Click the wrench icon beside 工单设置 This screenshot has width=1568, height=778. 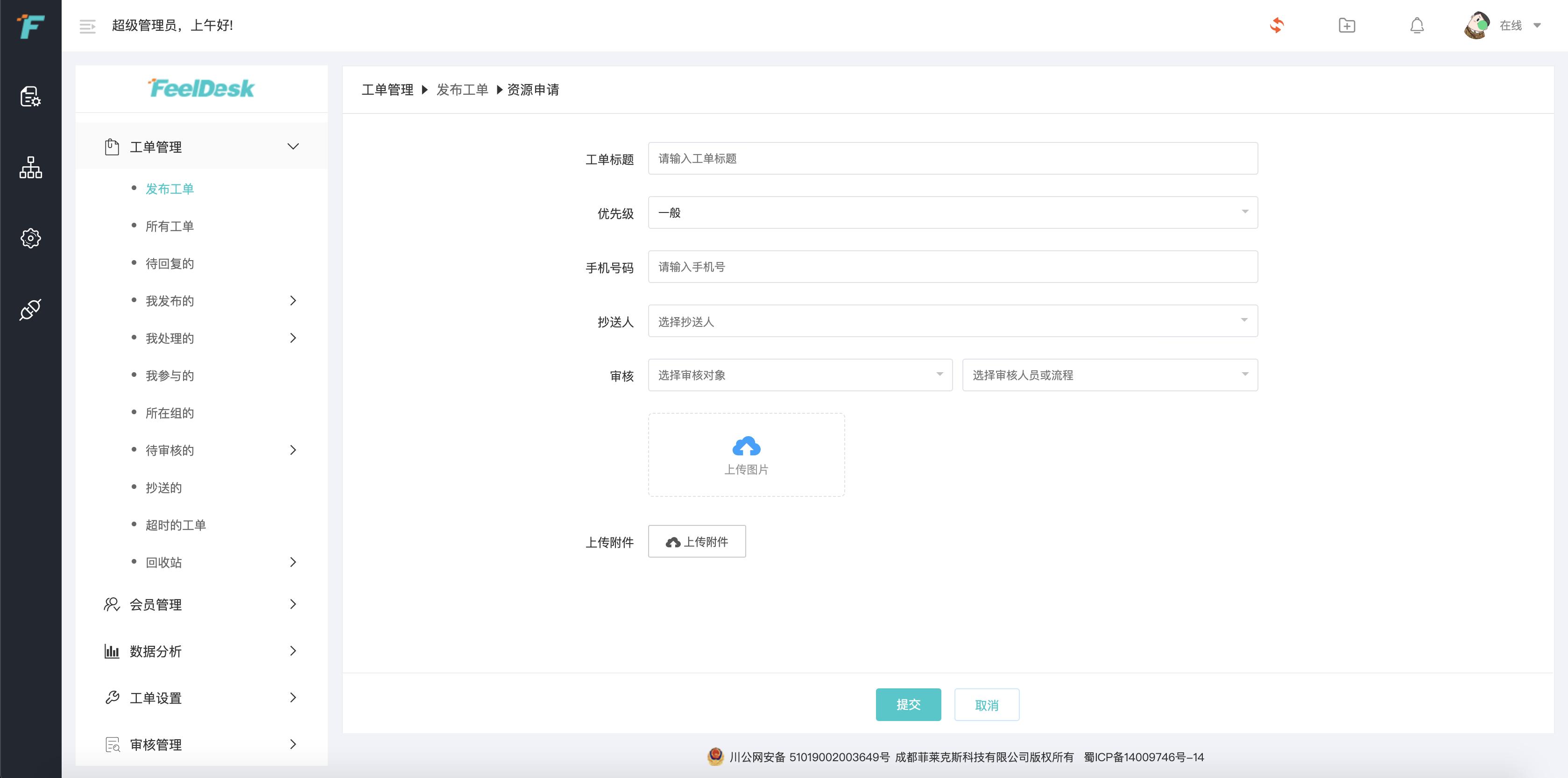[x=112, y=698]
